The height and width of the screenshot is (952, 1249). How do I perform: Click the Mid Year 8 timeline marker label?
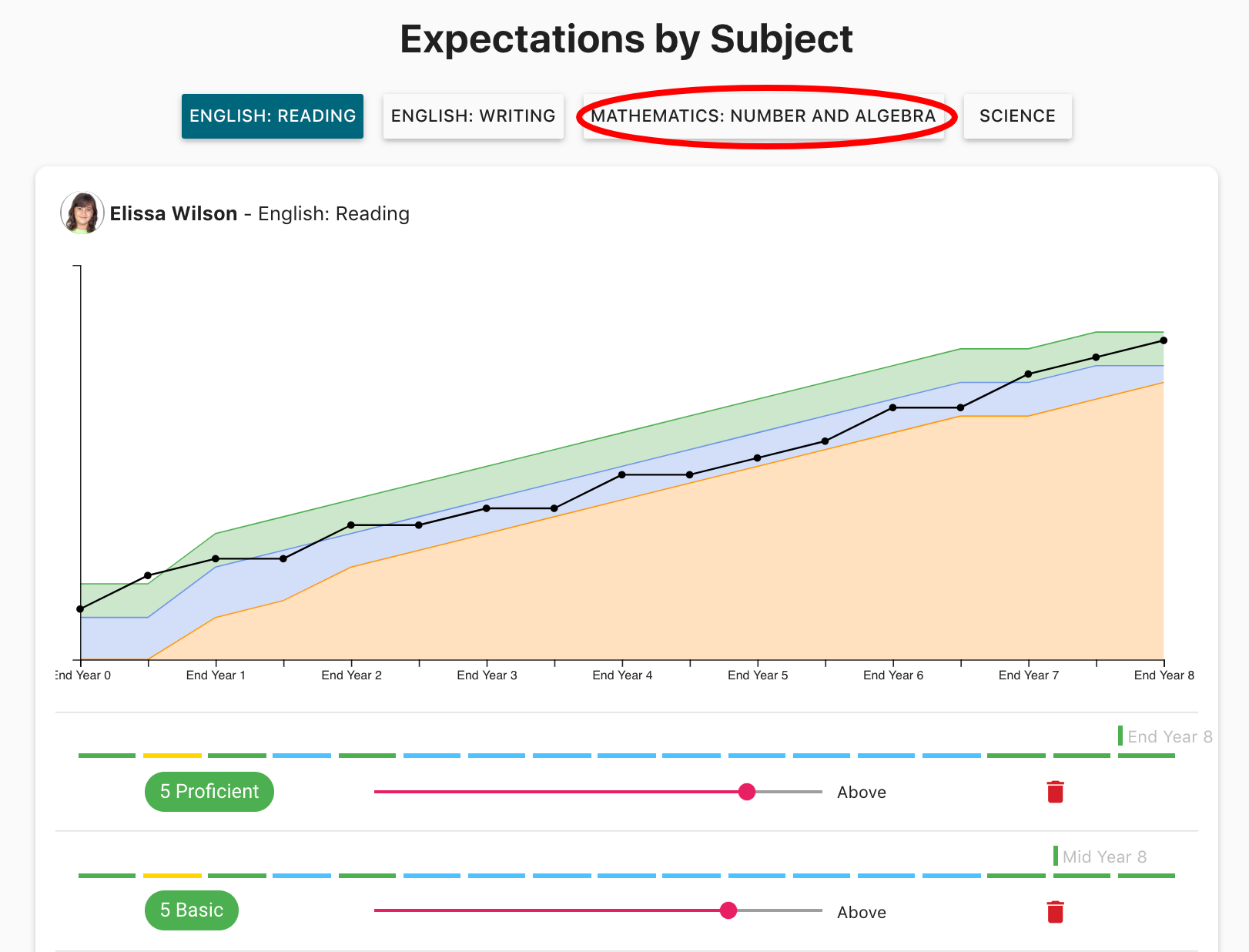point(1104,857)
